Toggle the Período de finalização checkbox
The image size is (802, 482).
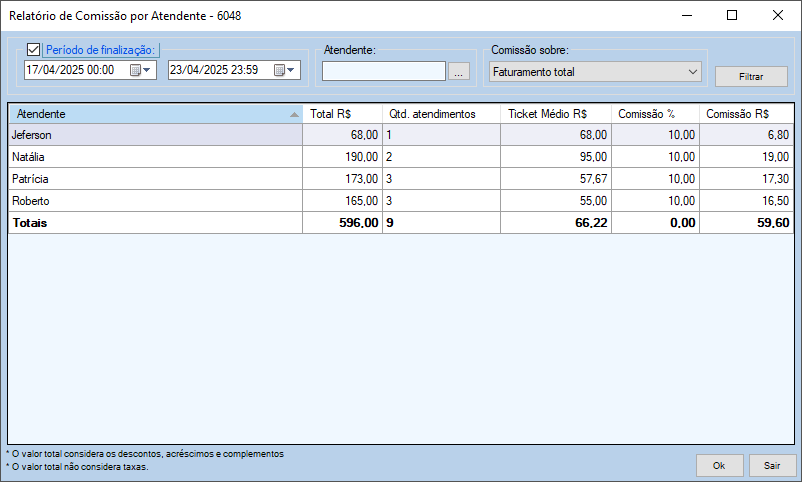[x=34, y=50]
